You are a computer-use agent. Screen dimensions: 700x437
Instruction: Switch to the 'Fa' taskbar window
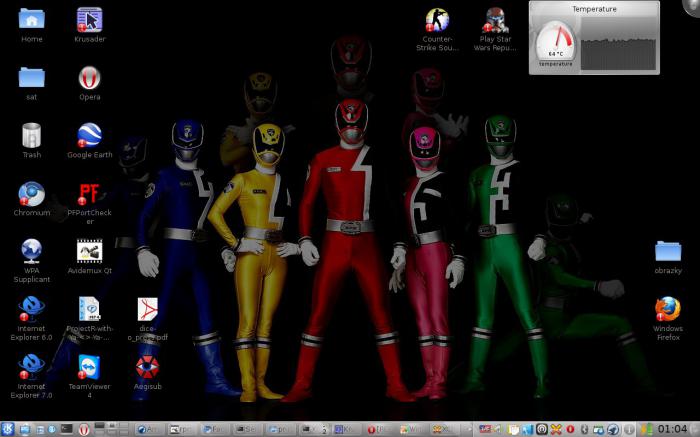point(213,429)
